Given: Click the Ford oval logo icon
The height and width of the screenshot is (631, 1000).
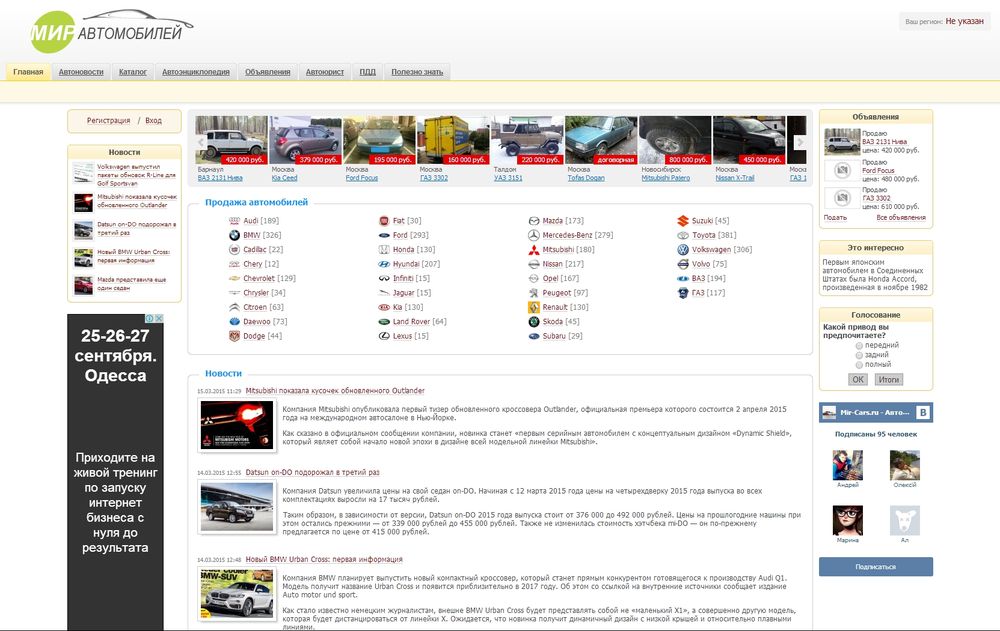Looking at the screenshot, I should pos(384,235).
